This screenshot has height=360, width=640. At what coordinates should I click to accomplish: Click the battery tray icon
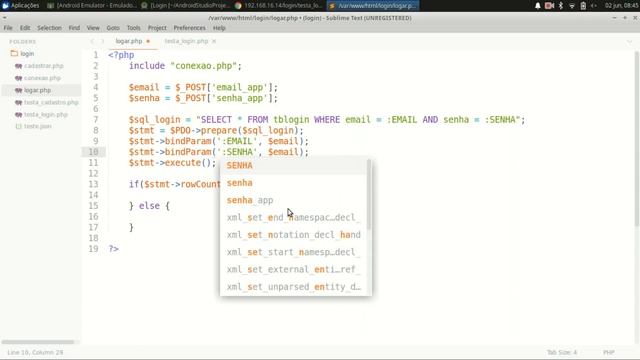(x=583, y=5)
